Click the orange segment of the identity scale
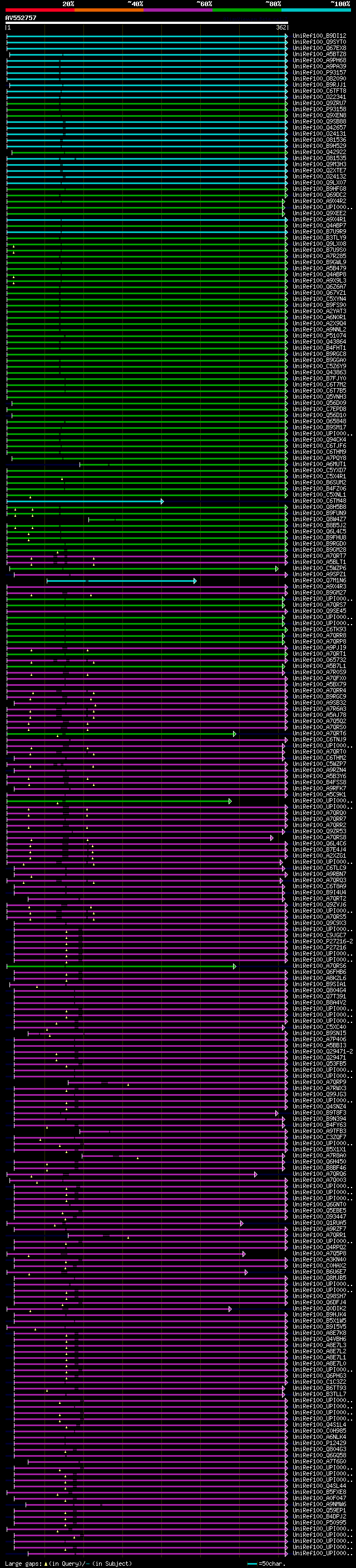Screen dimensions: 356x1568 tap(109, 10)
